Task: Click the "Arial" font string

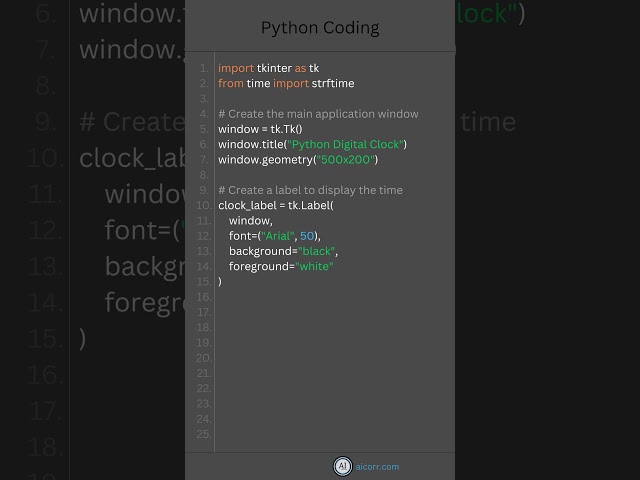Action: [278, 236]
